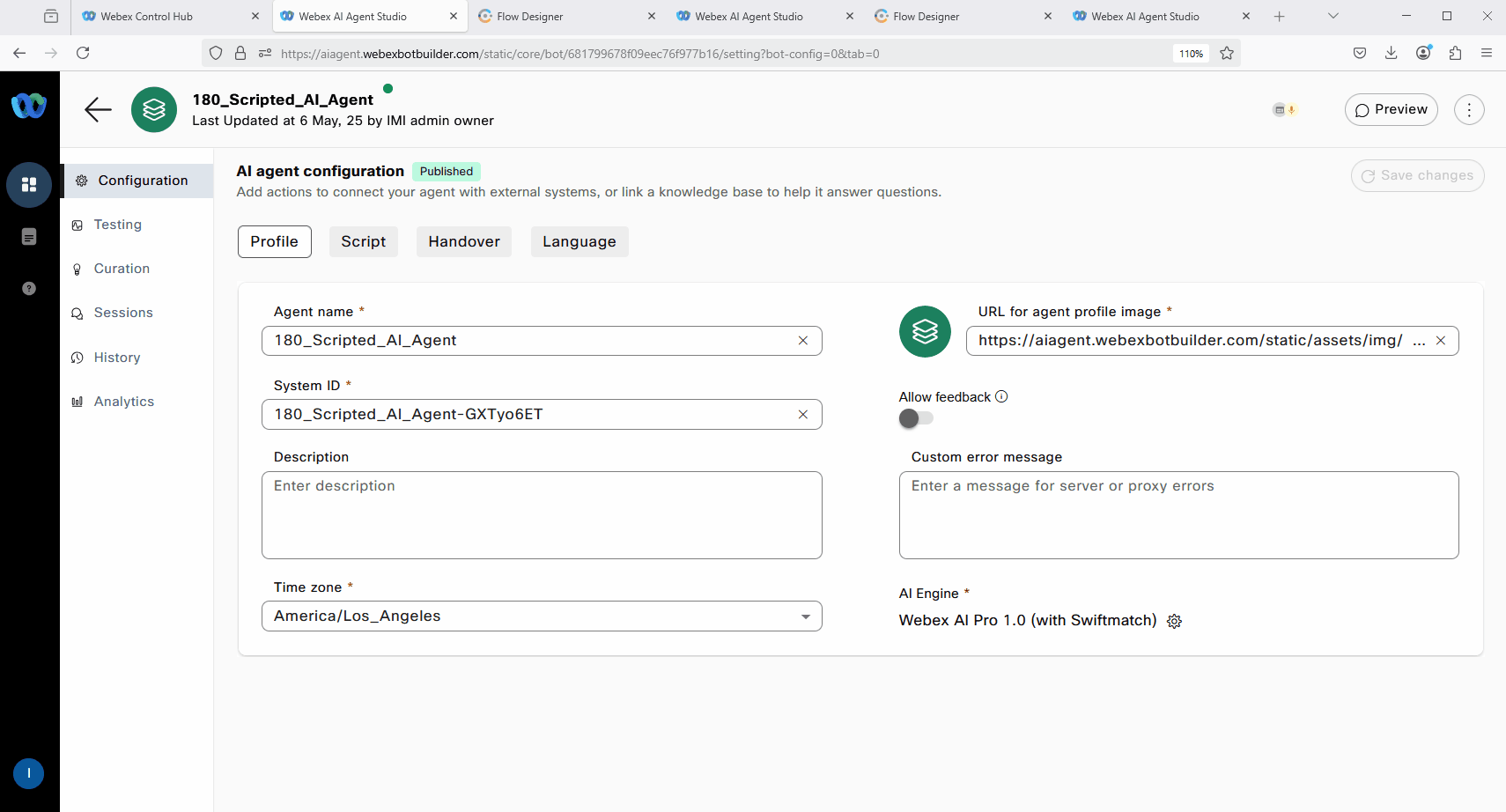The image size is (1506, 812).
Task: Click the help question mark icon
Action: [x=29, y=288]
